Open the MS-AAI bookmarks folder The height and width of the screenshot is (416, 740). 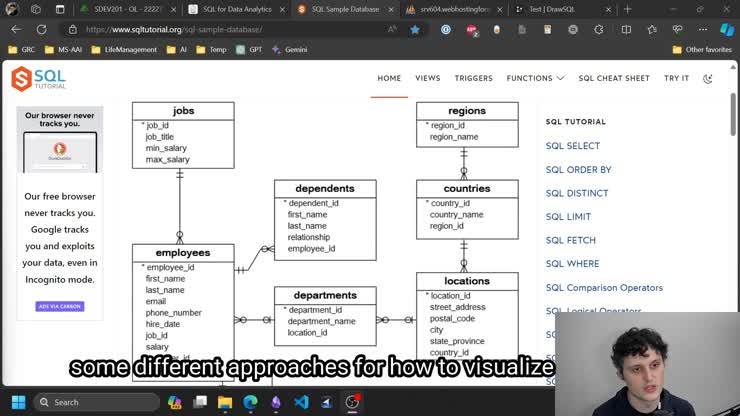point(63,50)
